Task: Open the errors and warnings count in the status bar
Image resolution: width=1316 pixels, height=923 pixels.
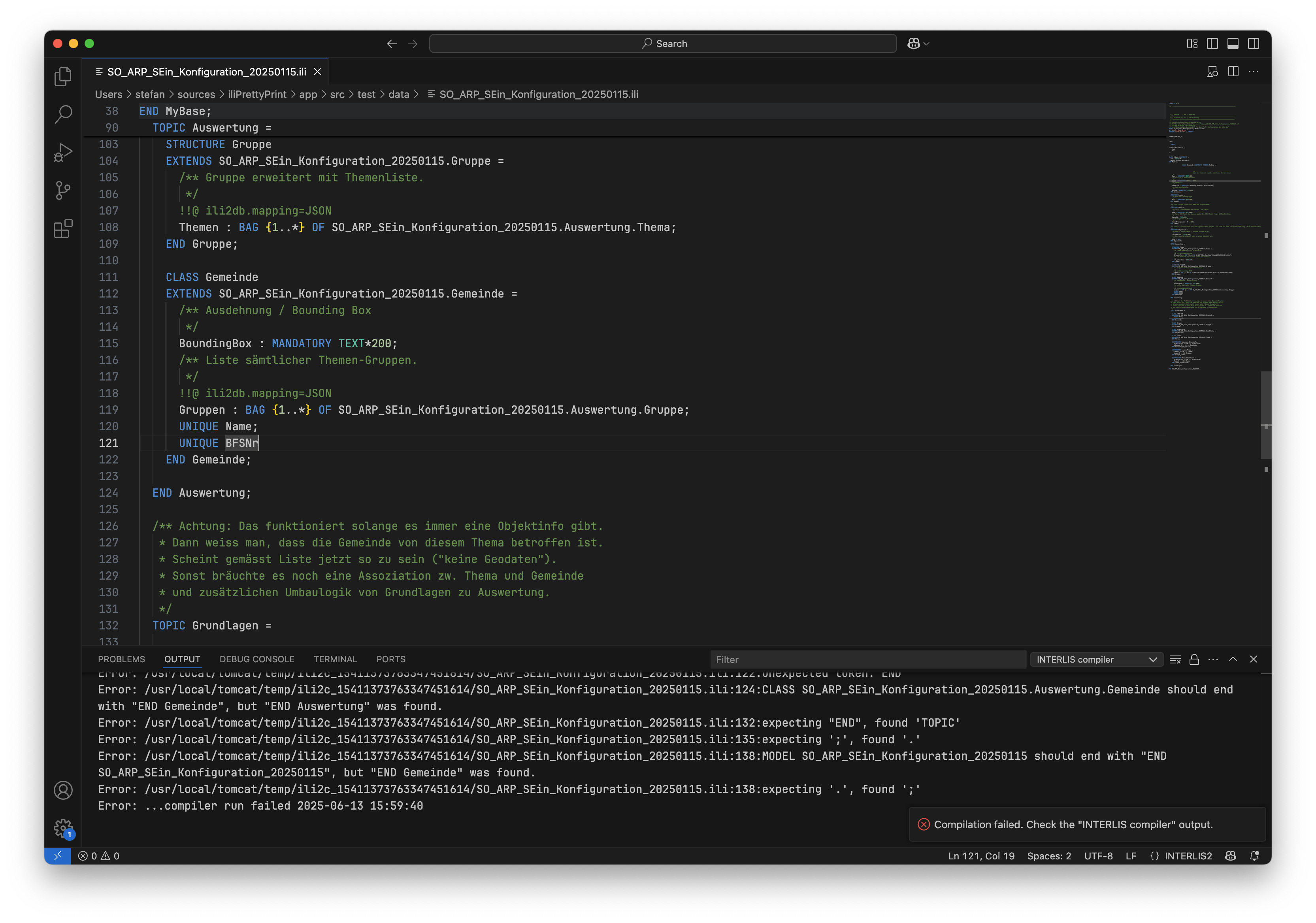Action: 98,856
